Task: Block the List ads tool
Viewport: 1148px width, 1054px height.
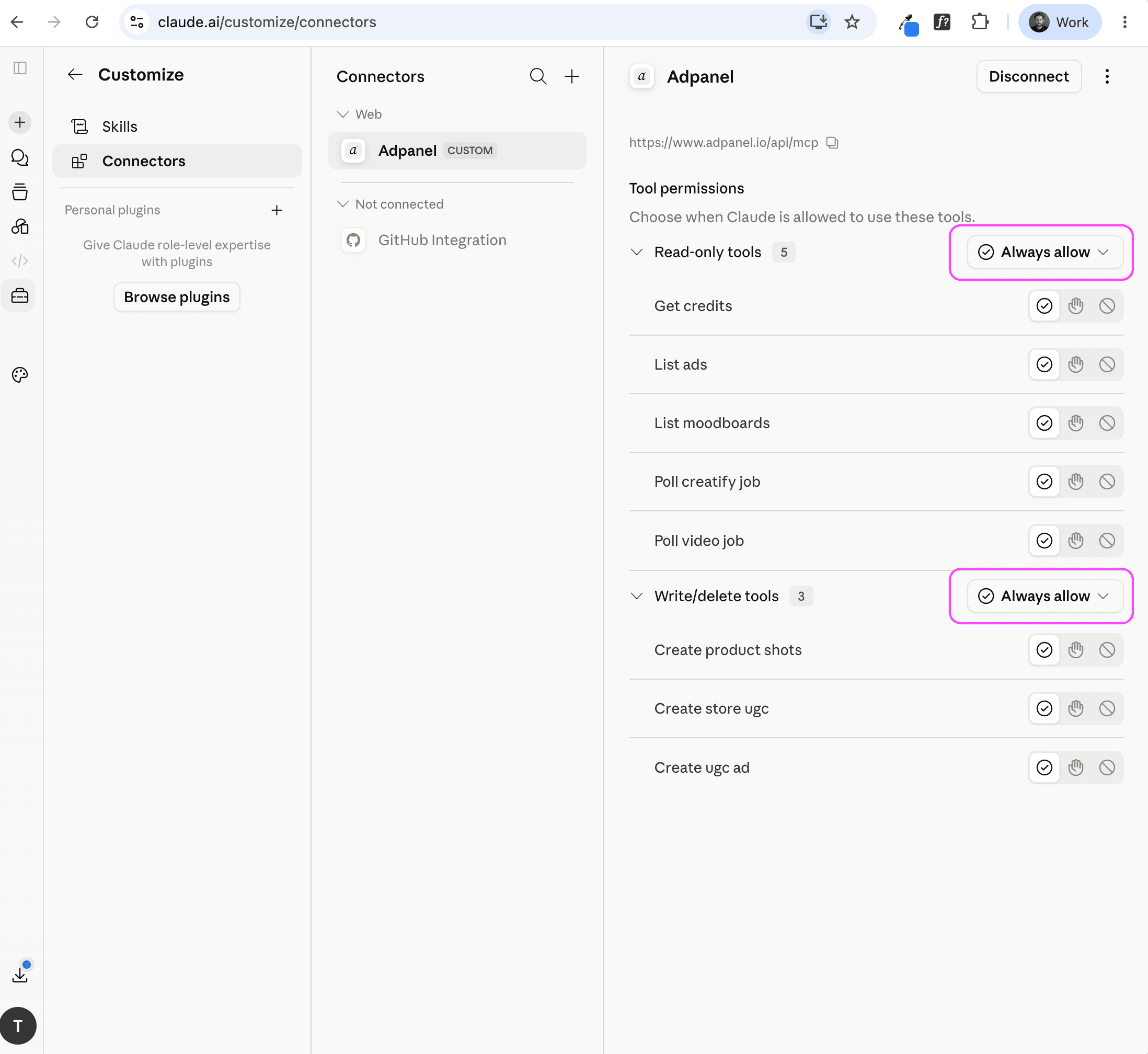Action: [x=1107, y=364]
